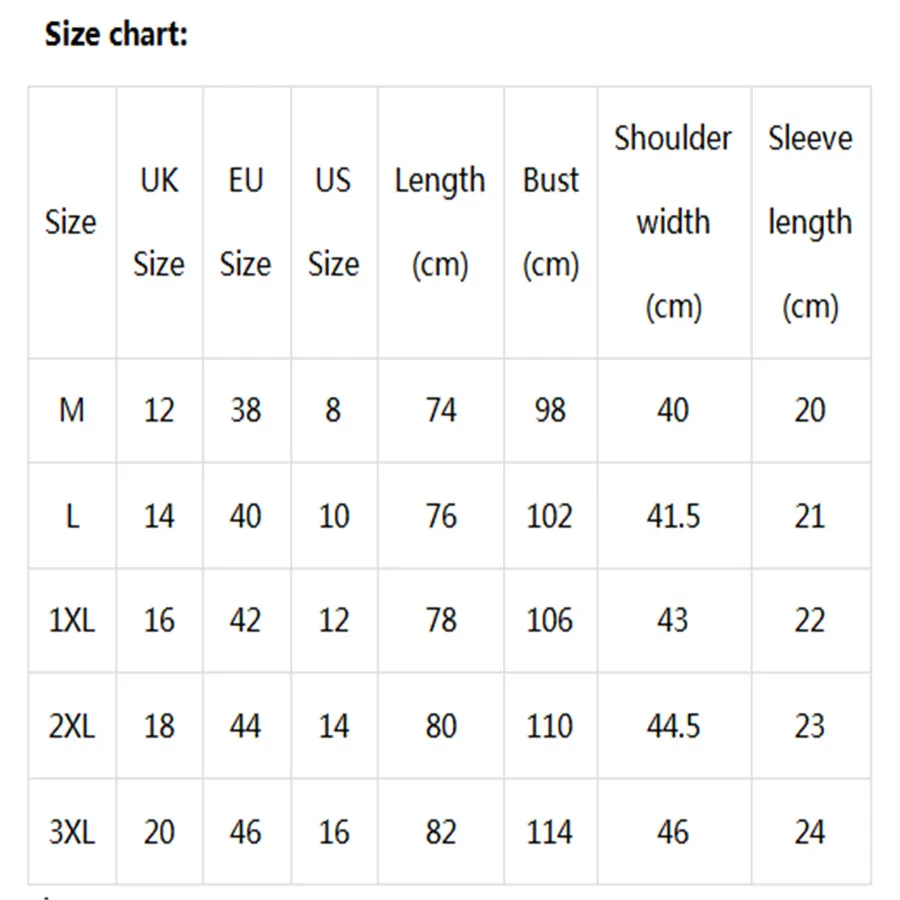The height and width of the screenshot is (900, 900).
Task: Click the '1XL' size row label
Action: coord(72,621)
